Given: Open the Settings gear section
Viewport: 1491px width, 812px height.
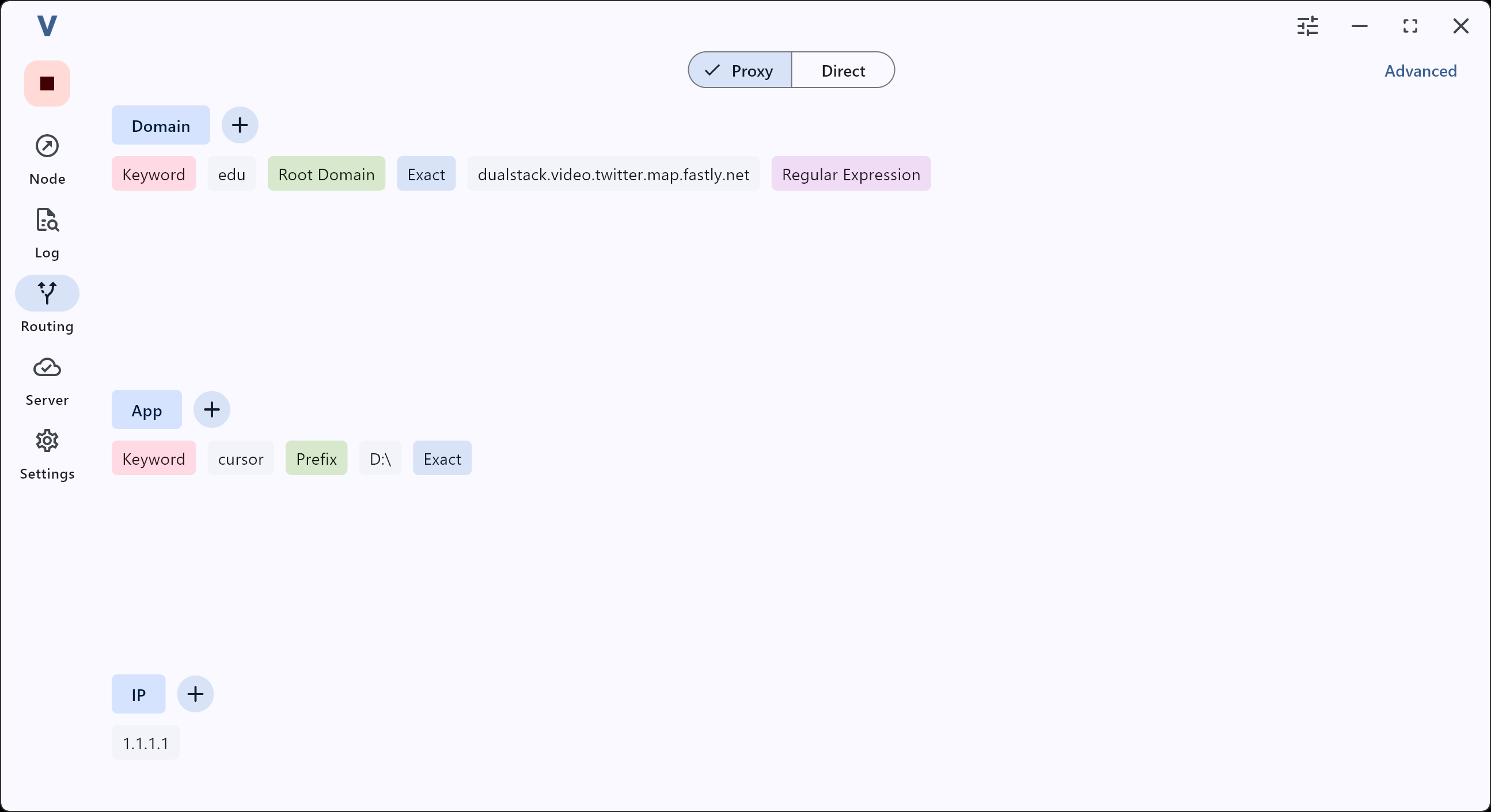Looking at the screenshot, I should (47, 454).
